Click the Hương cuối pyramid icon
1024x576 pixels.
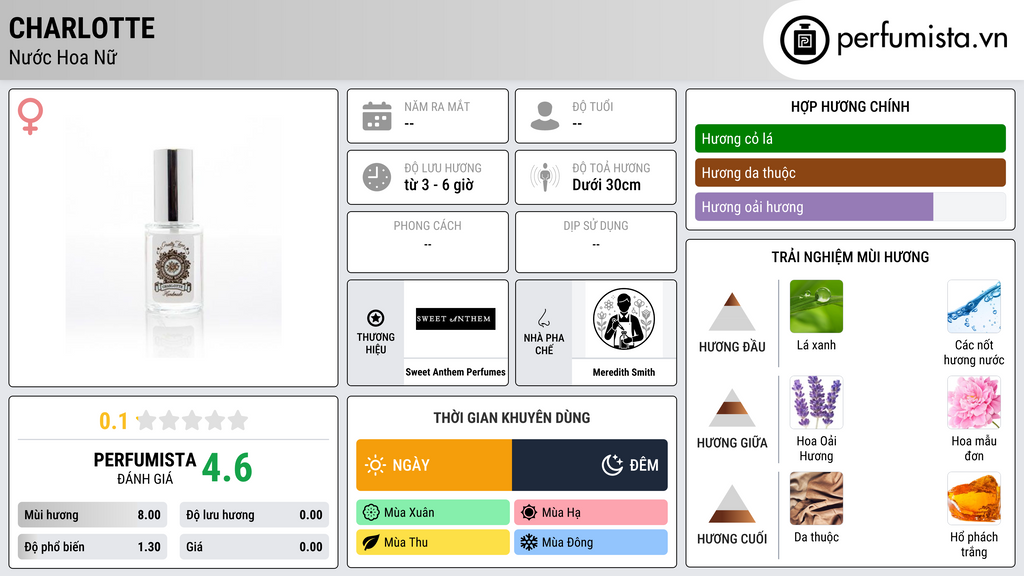click(732, 504)
